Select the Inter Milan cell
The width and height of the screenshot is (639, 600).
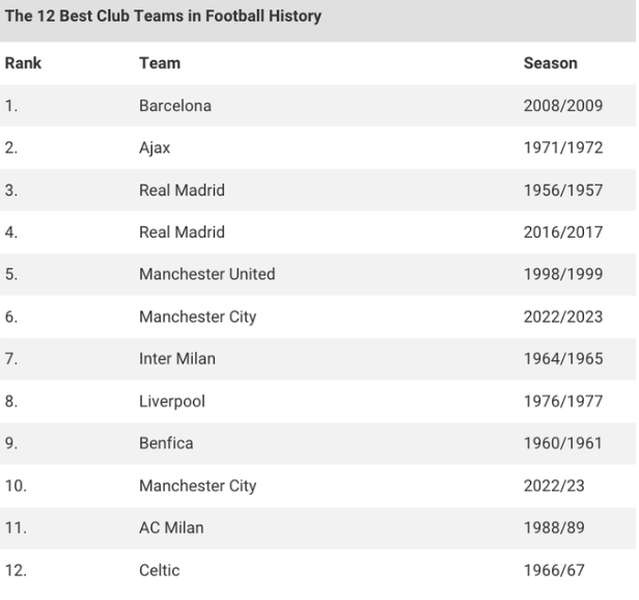click(x=177, y=359)
